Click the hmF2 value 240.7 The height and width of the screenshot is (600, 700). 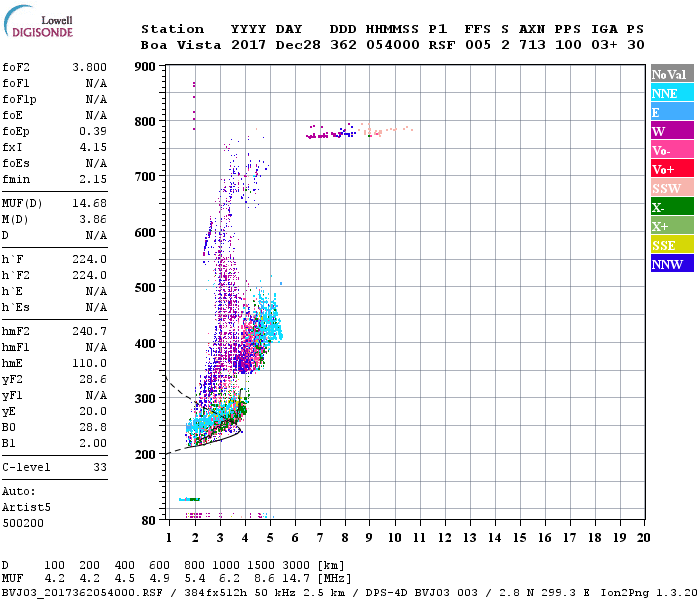point(89,331)
